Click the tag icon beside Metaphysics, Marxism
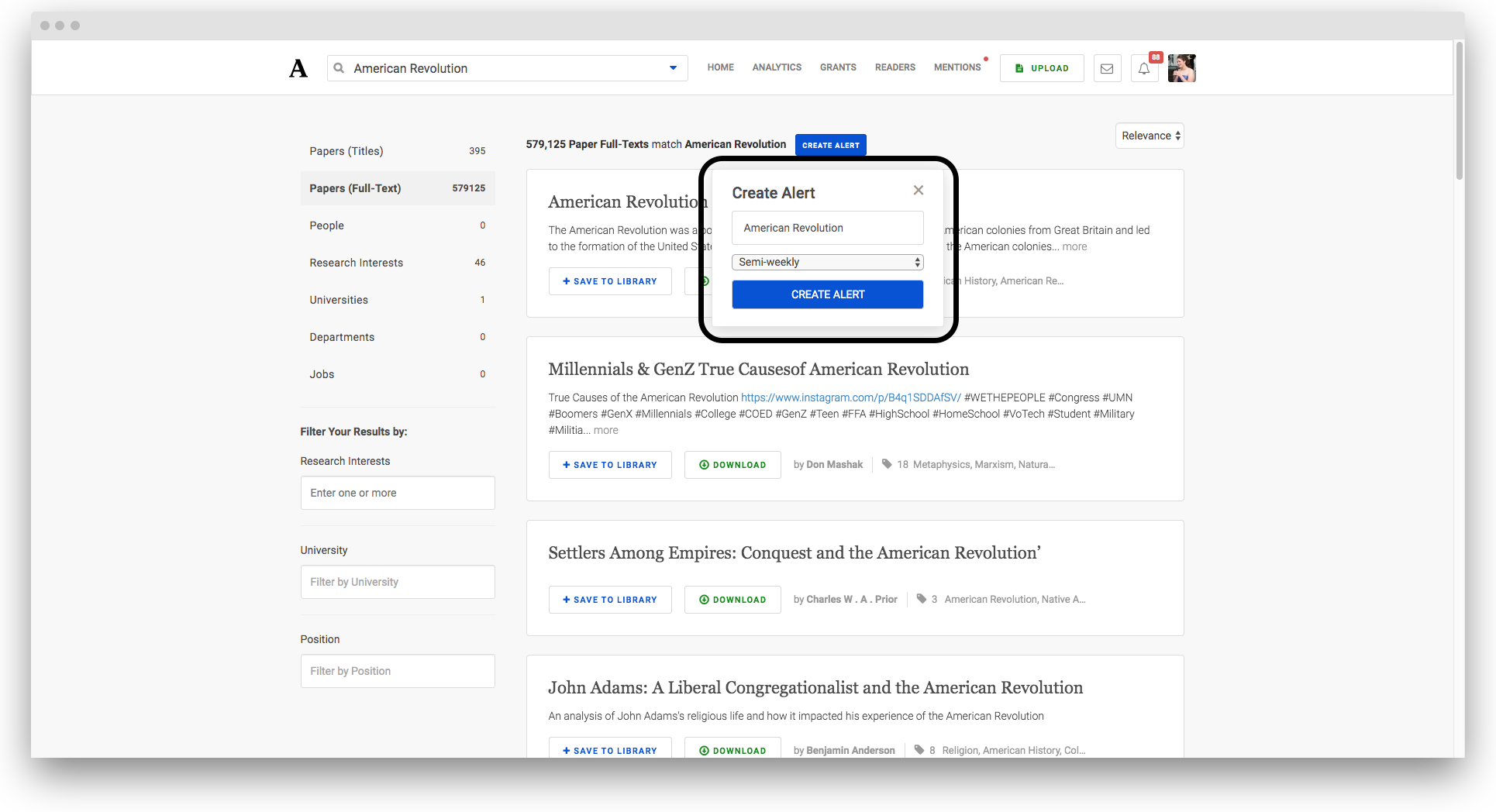1496x812 pixels. pos(887,464)
